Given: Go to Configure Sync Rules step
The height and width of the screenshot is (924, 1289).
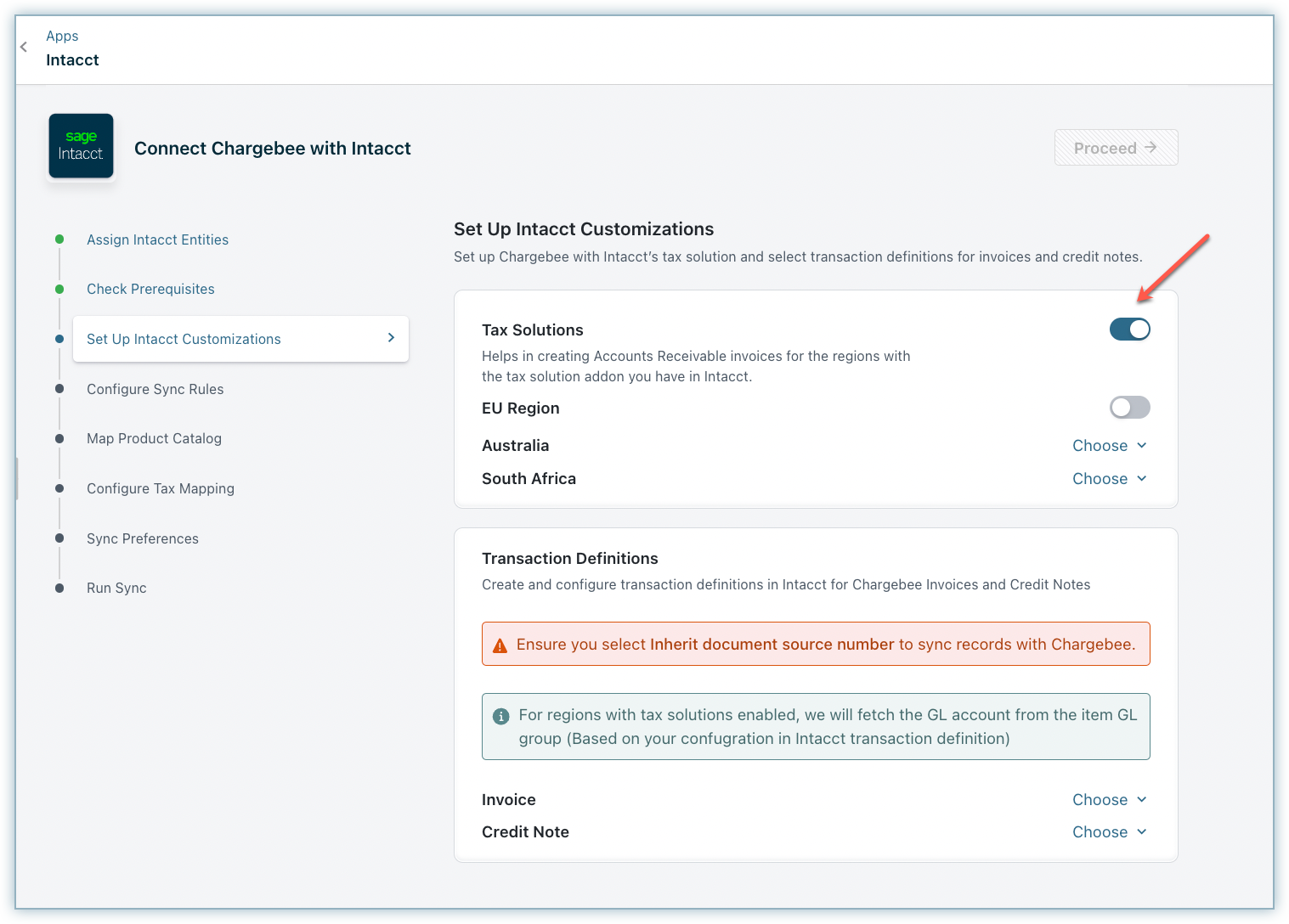Looking at the screenshot, I should pyautogui.click(x=155, y=389).
